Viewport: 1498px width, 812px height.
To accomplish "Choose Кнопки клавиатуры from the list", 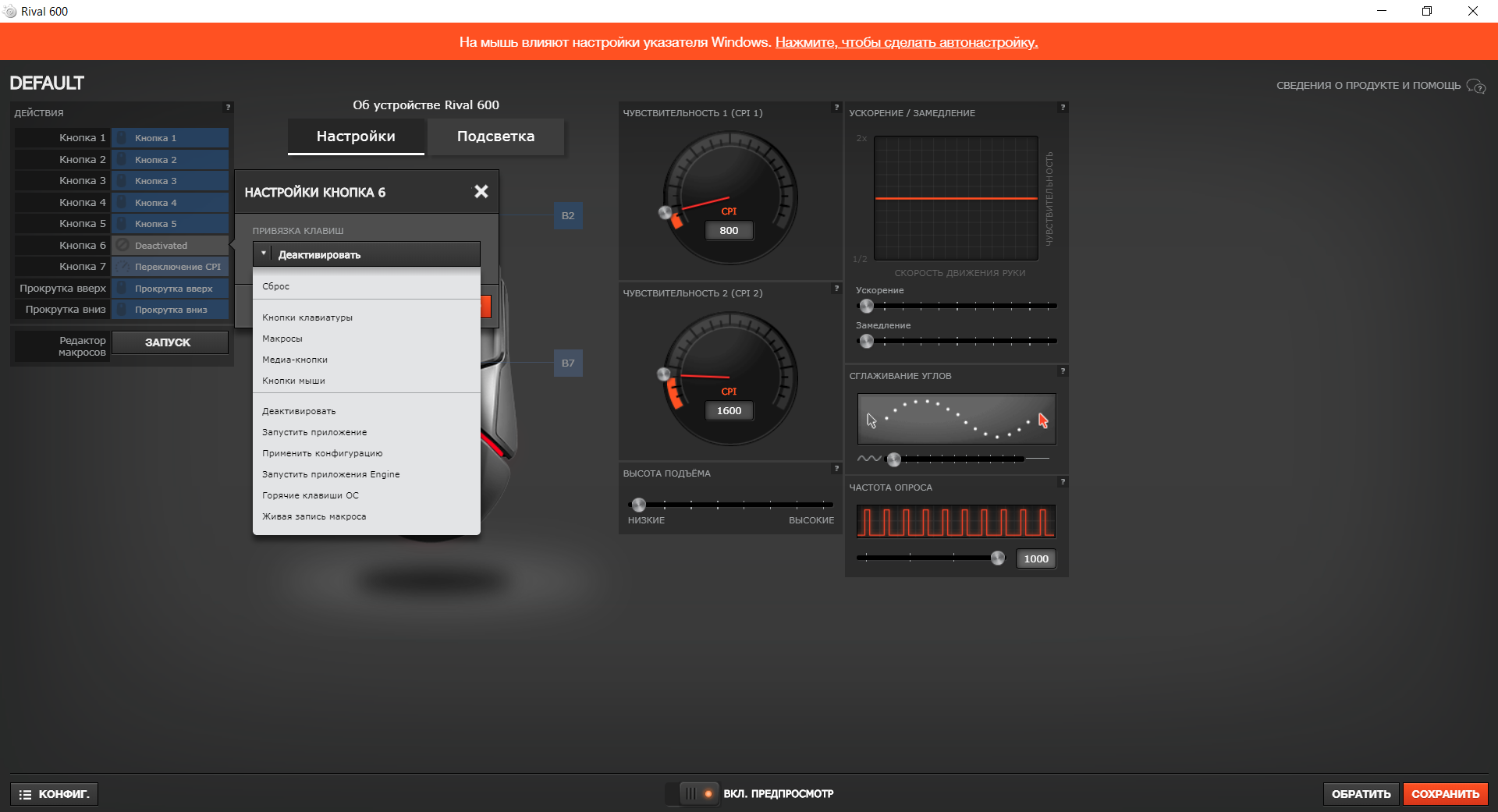I will (366, 317).
